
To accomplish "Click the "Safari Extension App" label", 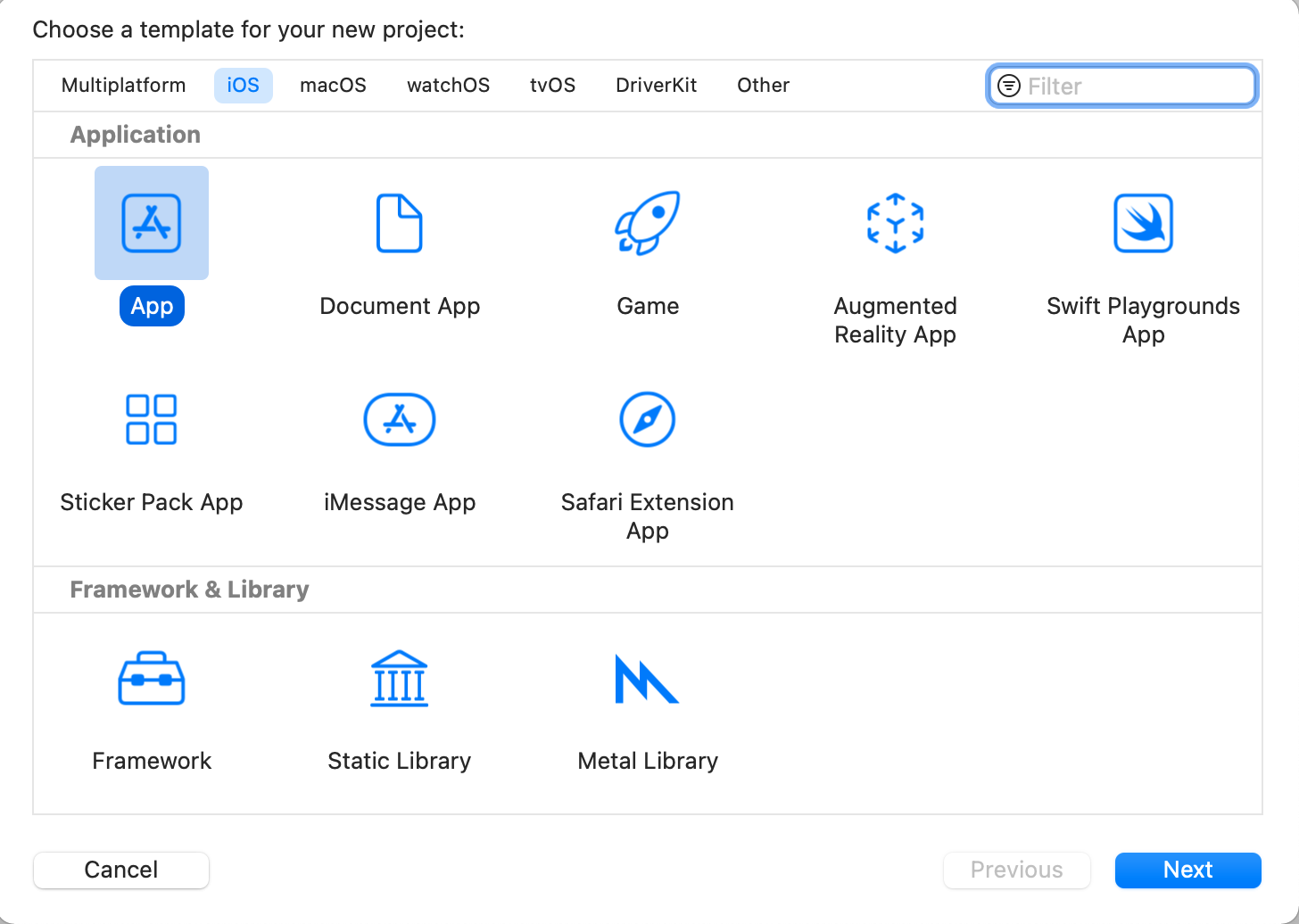I will [648, 516].
